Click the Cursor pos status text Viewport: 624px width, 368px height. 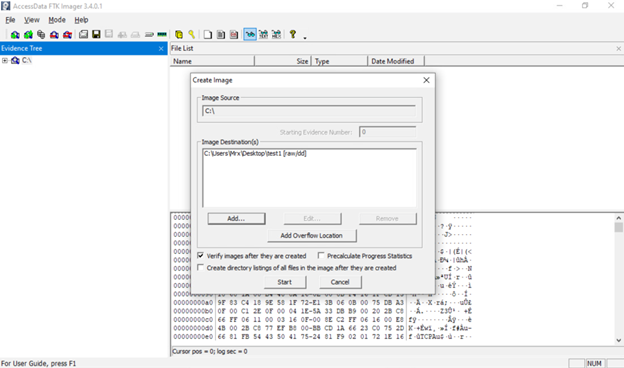(209, 352)
